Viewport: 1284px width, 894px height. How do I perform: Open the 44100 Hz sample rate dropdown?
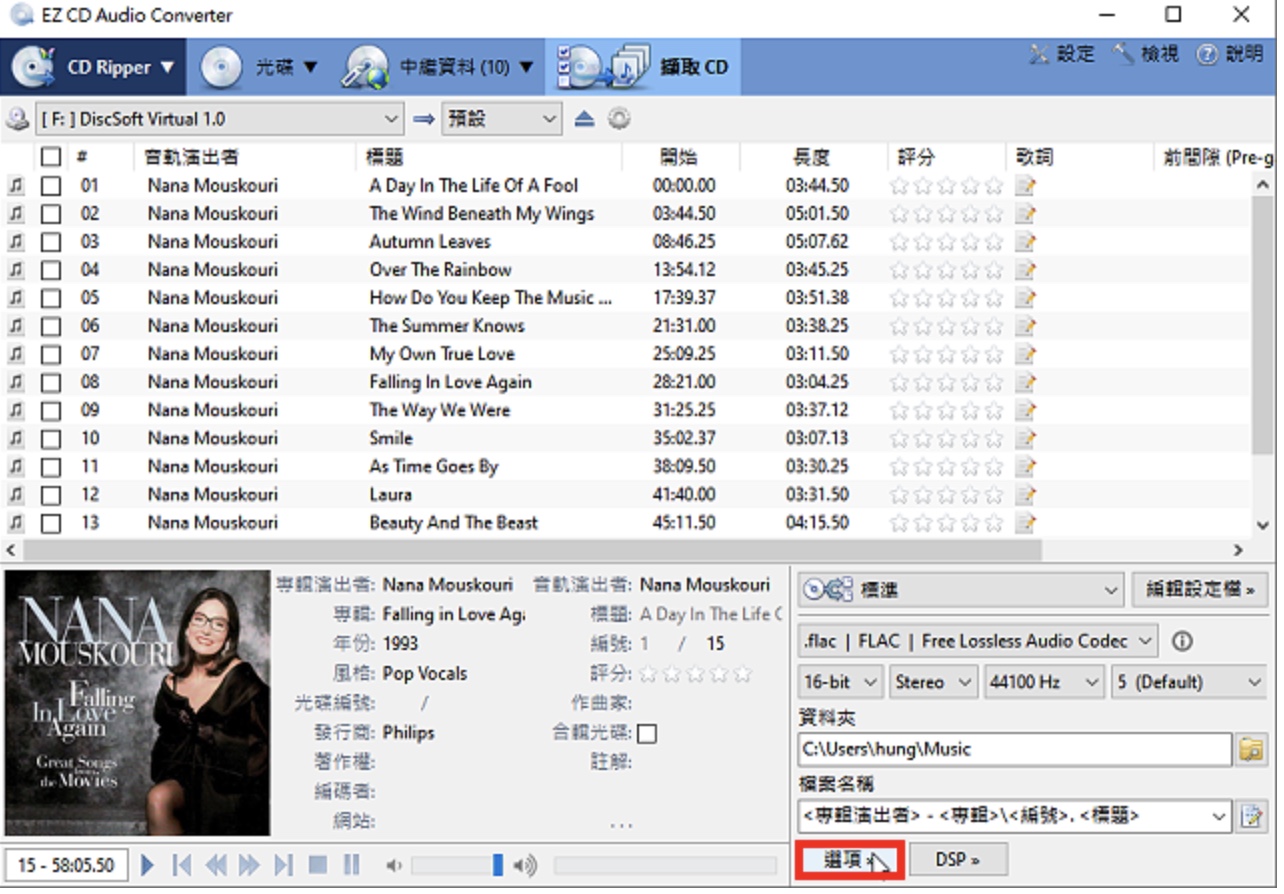1044,684
